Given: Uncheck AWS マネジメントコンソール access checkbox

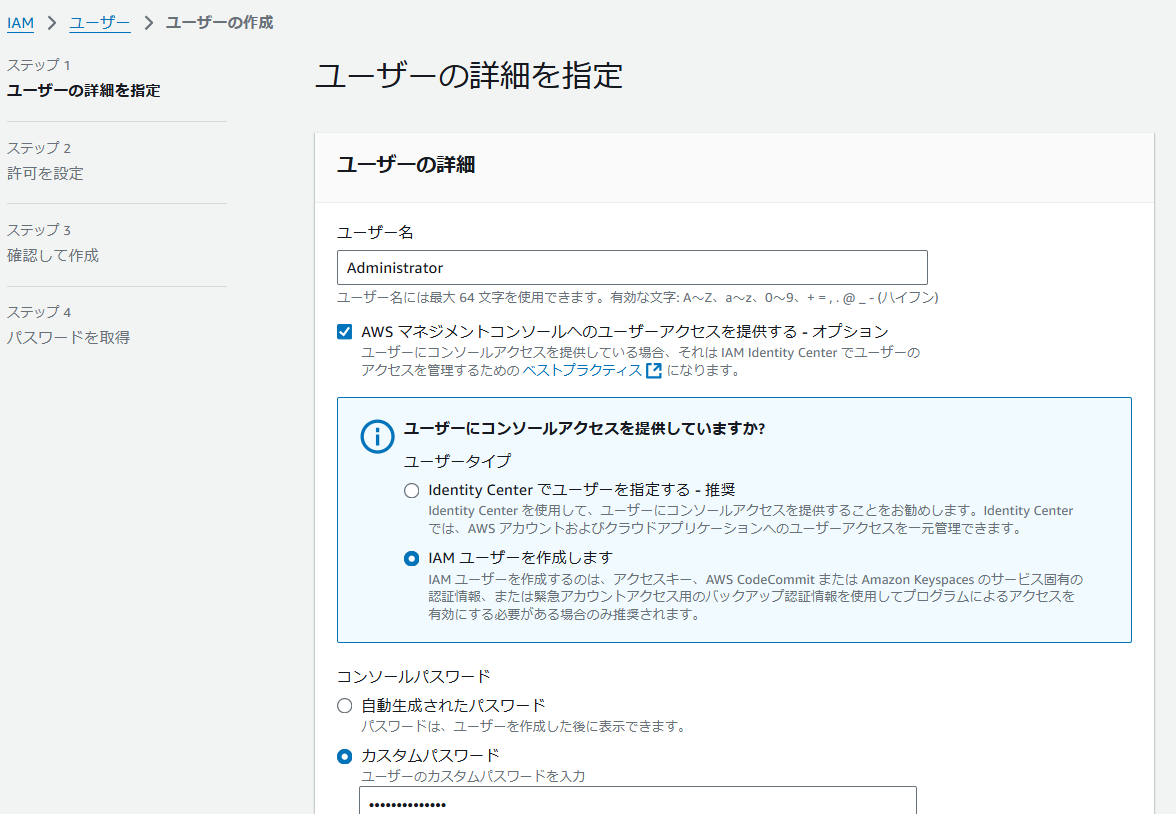Looking at the screenshot, I should tap(344, 332).
